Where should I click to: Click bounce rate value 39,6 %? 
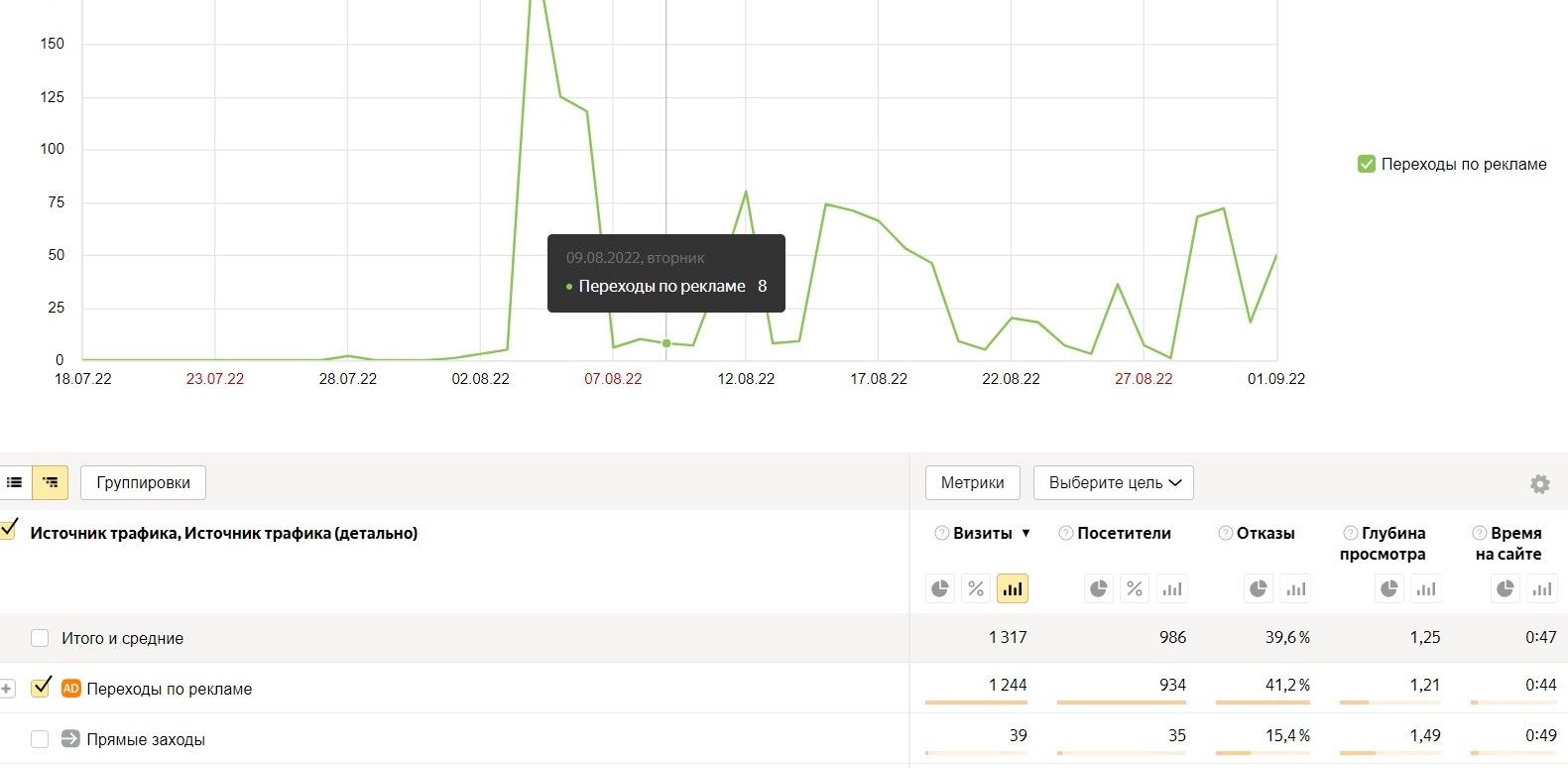(1287, 637)
